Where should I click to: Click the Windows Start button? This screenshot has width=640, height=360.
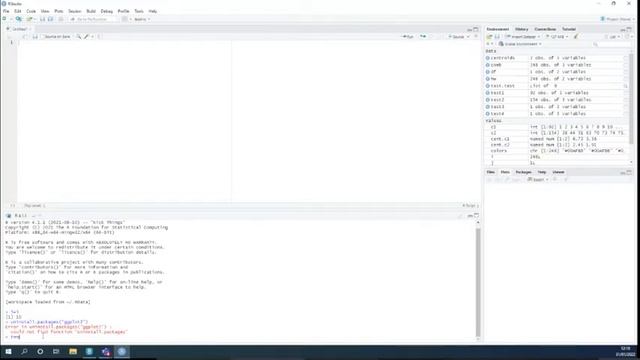(8, 351)
